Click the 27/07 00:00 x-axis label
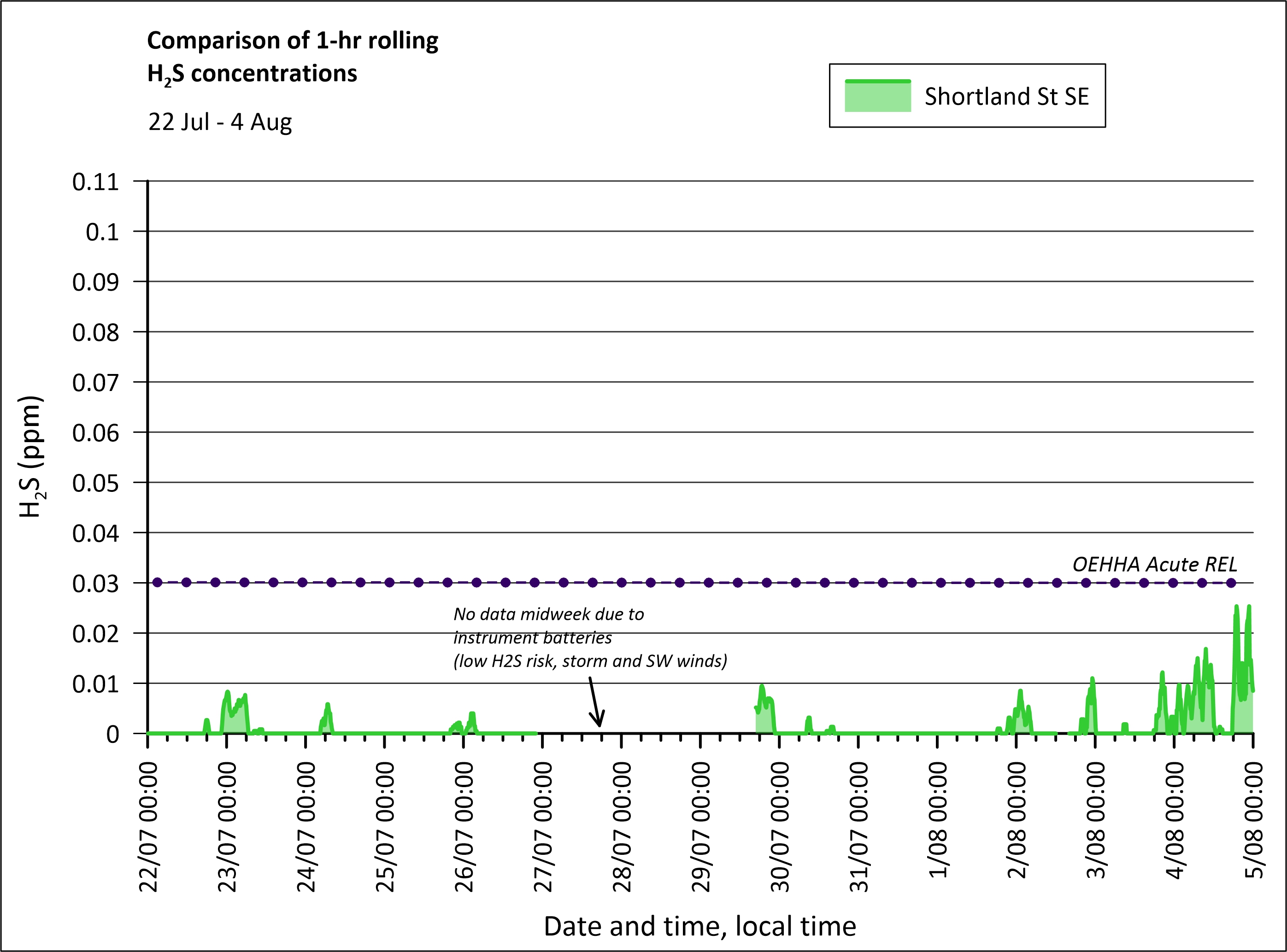The width and height of the screenshot is (1287, 952). [543, 827]
